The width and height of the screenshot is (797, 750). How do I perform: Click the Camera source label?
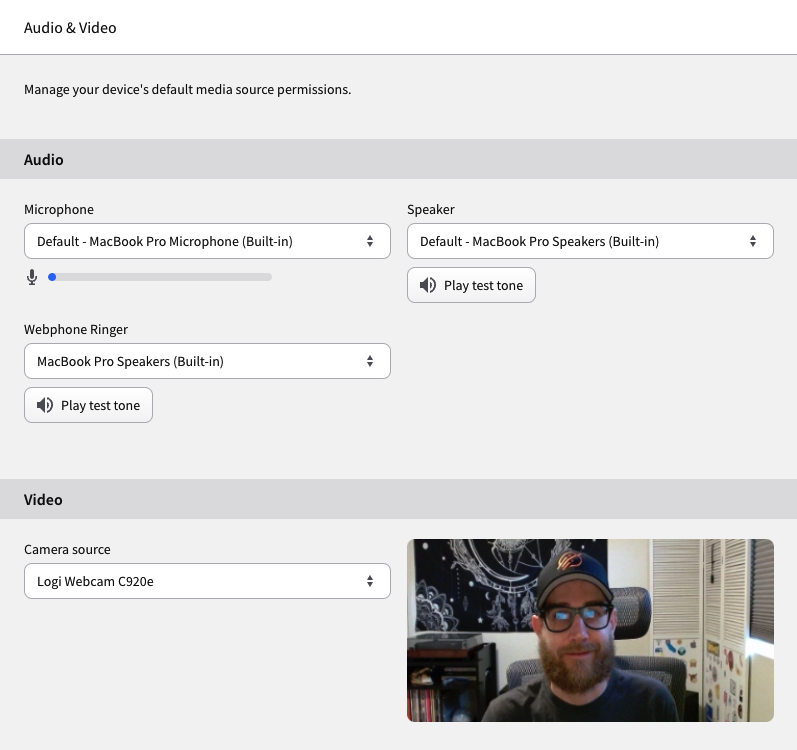pyautogui.click(x=67, y=549)
